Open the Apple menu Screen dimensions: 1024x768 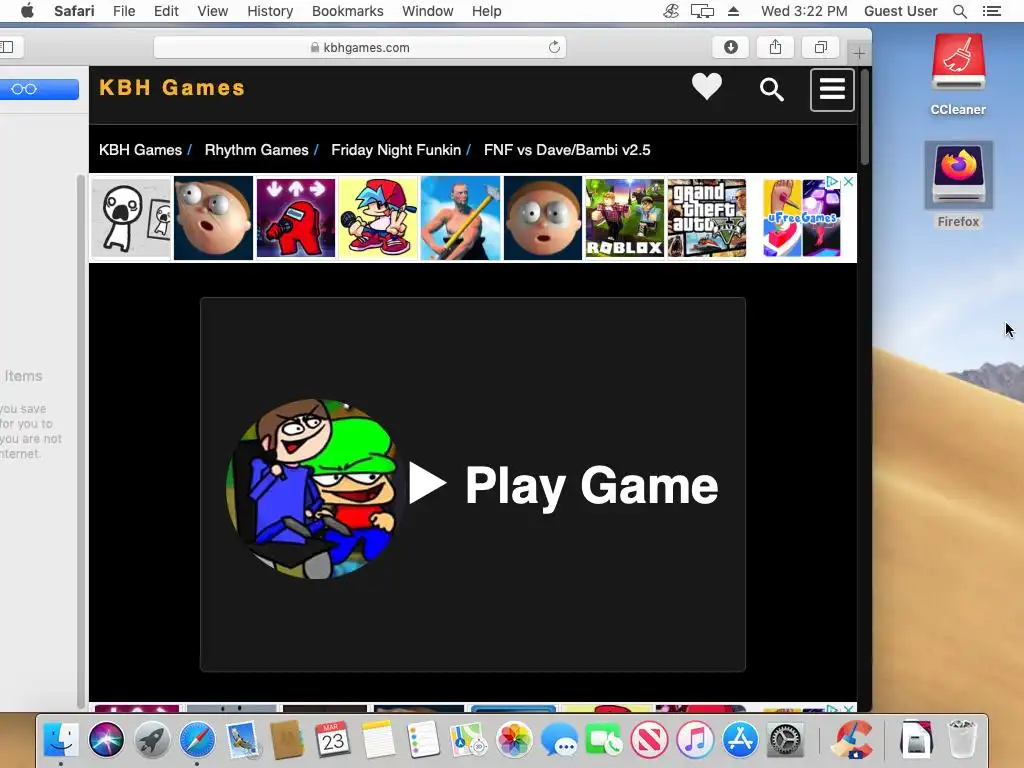click(27, 11)
